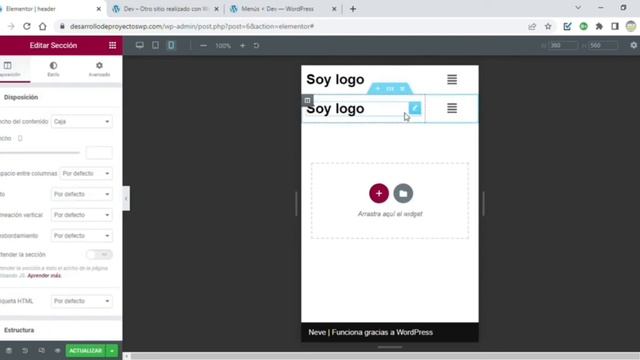640x360 pixels.
Task: Select the Estilo tab
Action: click(53, 69)
